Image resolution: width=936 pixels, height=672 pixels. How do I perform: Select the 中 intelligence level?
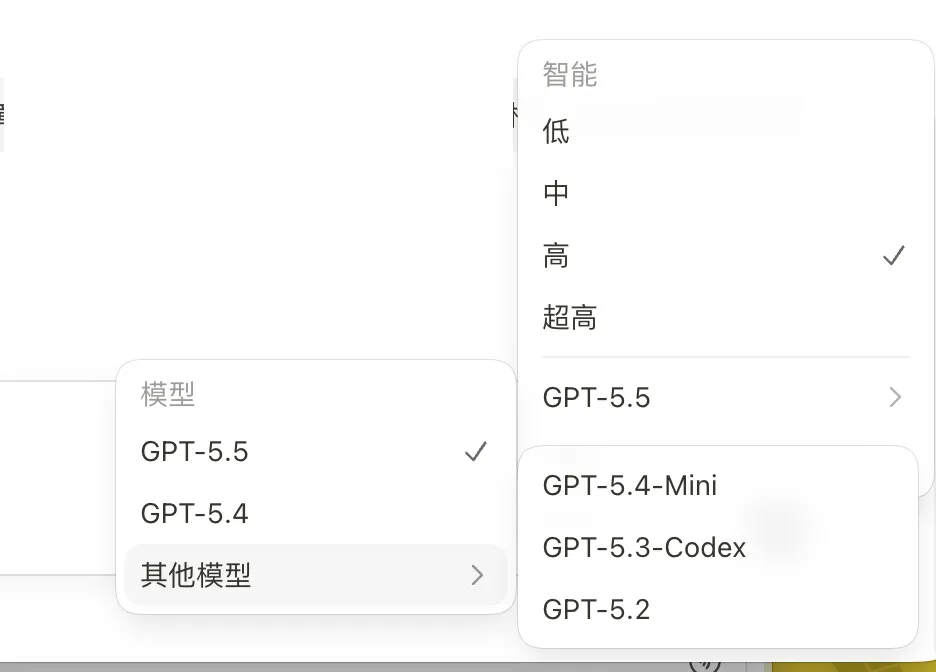click(x=725, y=193)
